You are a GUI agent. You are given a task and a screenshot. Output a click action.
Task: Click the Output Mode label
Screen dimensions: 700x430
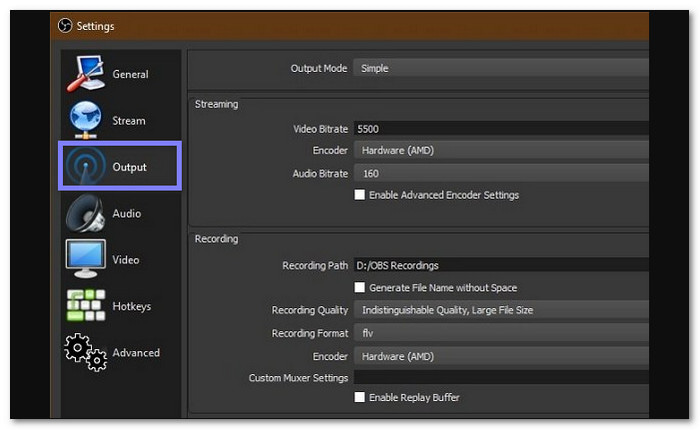click(319, 68)
